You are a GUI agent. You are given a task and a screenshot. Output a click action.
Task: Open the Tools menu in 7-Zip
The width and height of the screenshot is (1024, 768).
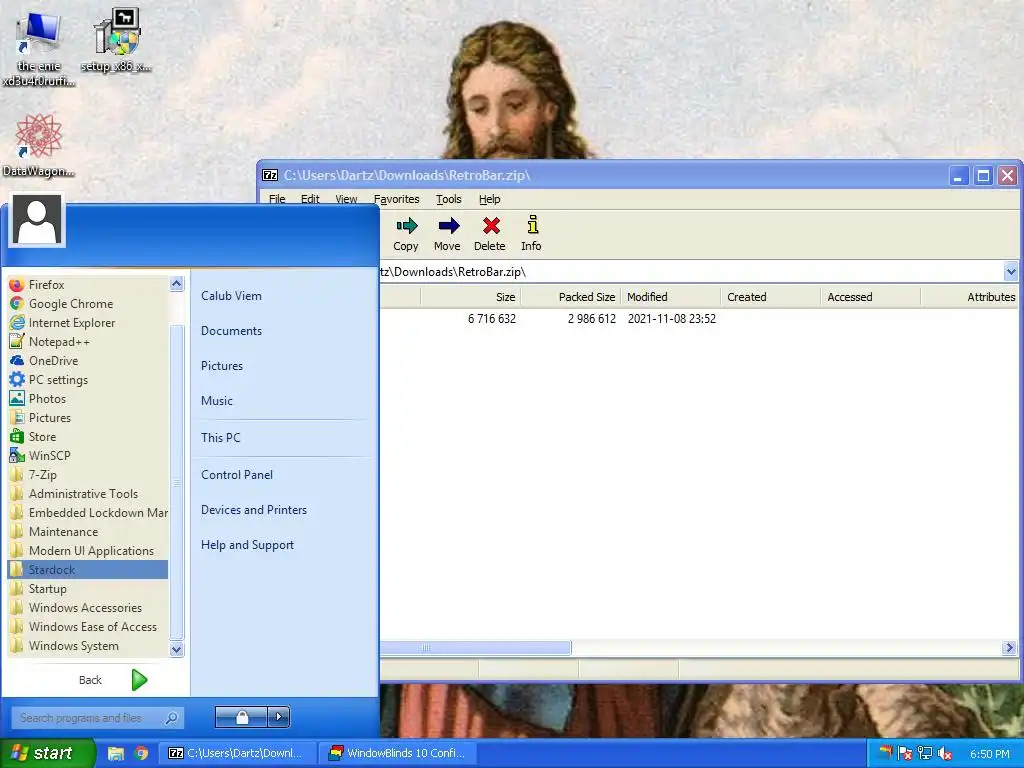click(x=449, y=199)
